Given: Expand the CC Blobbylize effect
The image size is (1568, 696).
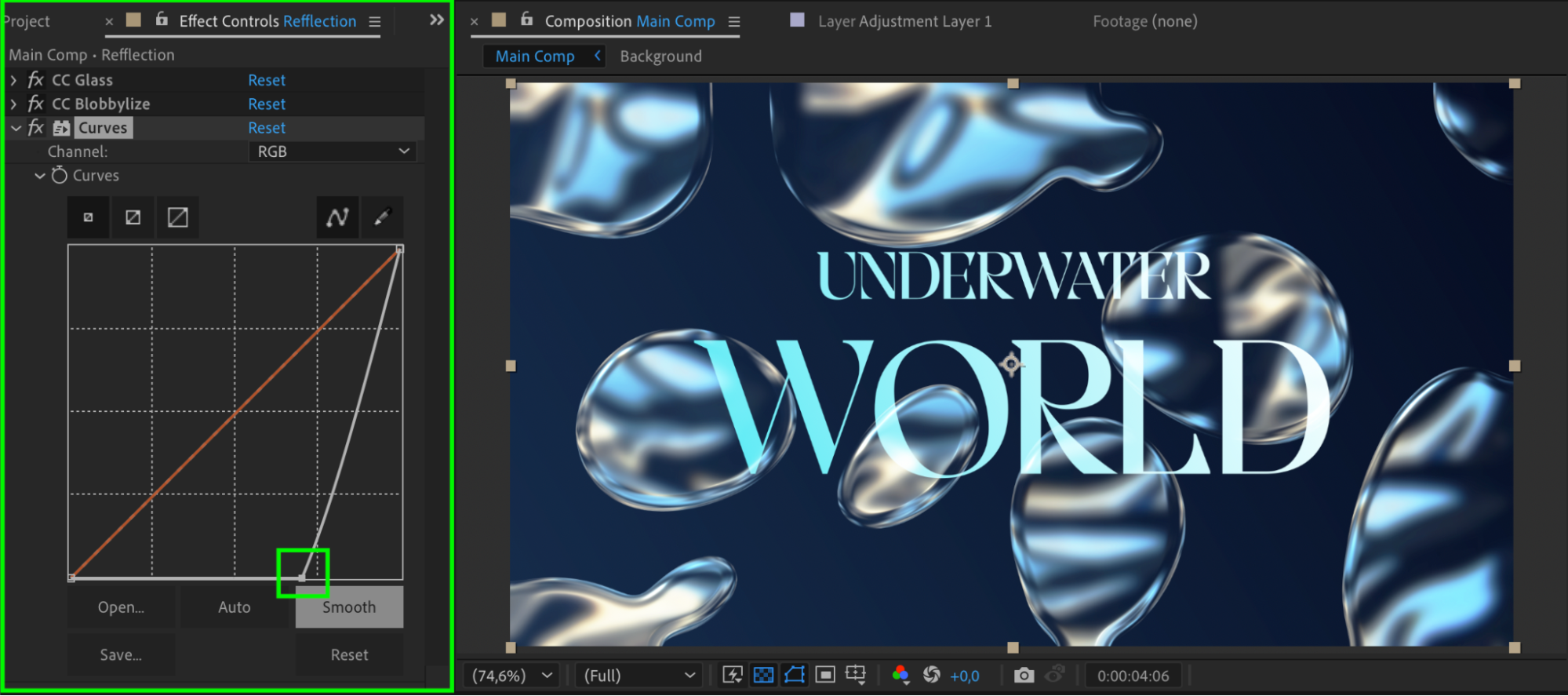Looking at the screenshot, I should [x=13, y=104].
